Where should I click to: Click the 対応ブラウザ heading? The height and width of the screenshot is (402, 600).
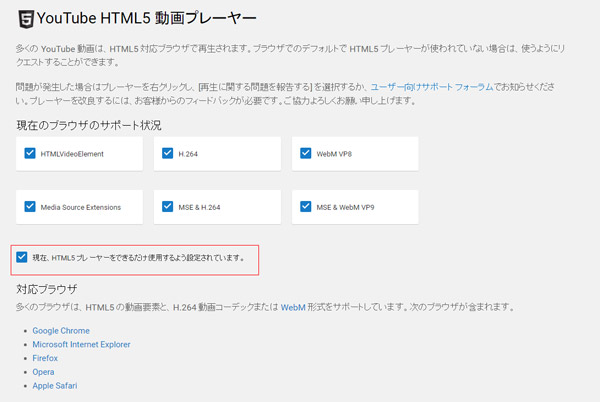pyautogui.click(x=47, y=289)
